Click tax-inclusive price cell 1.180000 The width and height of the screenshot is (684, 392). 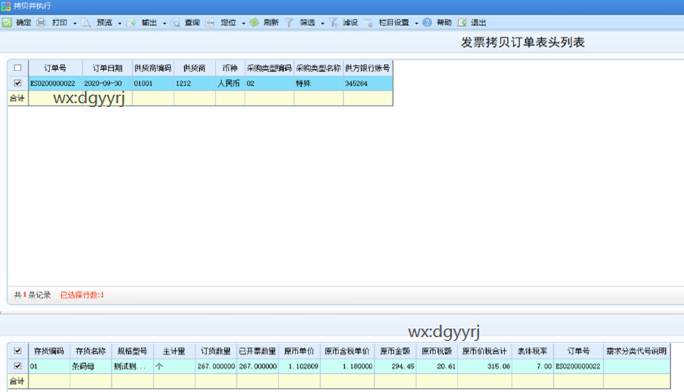click(347, 366)
